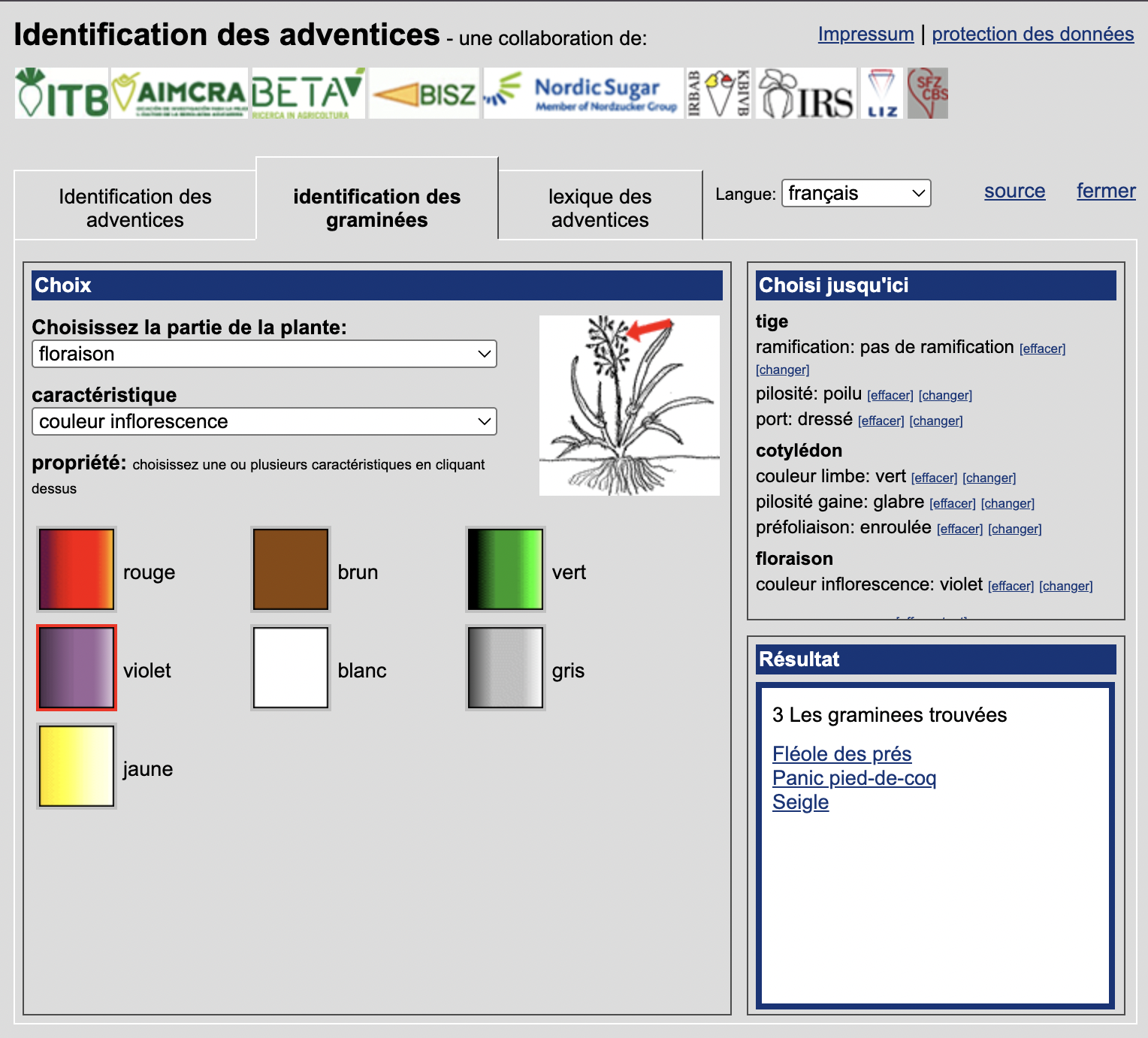The width and height of the screenshot is (1148, 1038).
Task: Deselect the highlighted violet swatch
Action: point(77,668)
